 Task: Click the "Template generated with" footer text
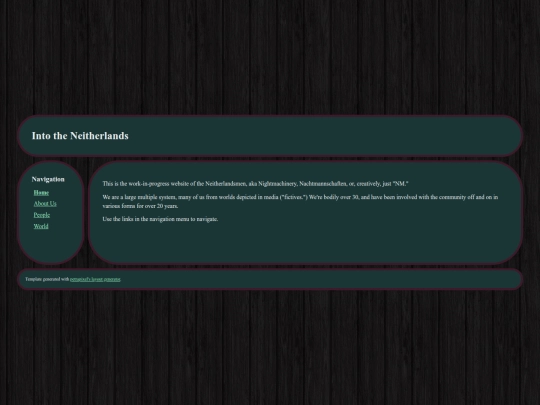point(47,279)
